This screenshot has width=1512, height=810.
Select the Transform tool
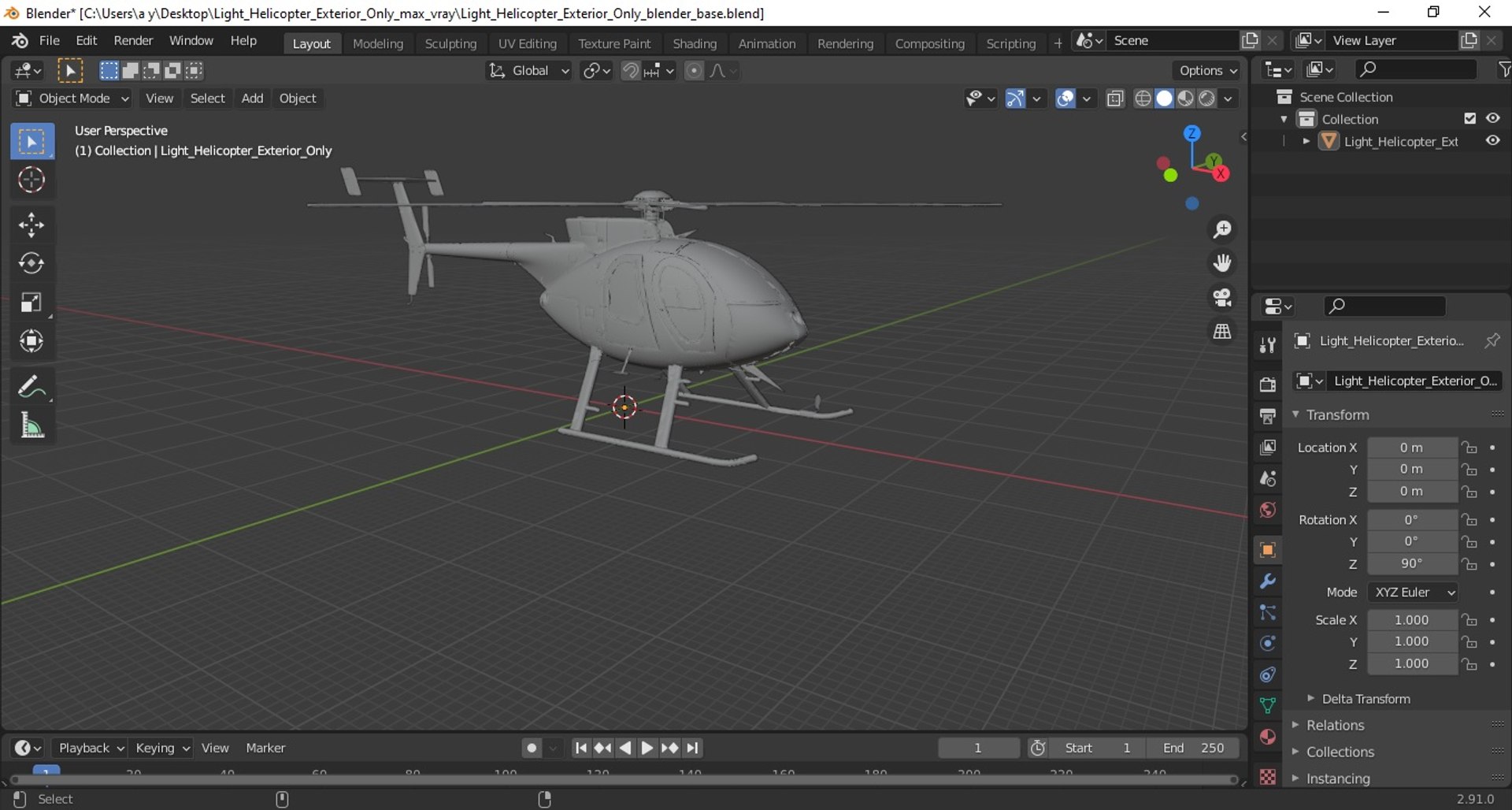coord(31,341)
